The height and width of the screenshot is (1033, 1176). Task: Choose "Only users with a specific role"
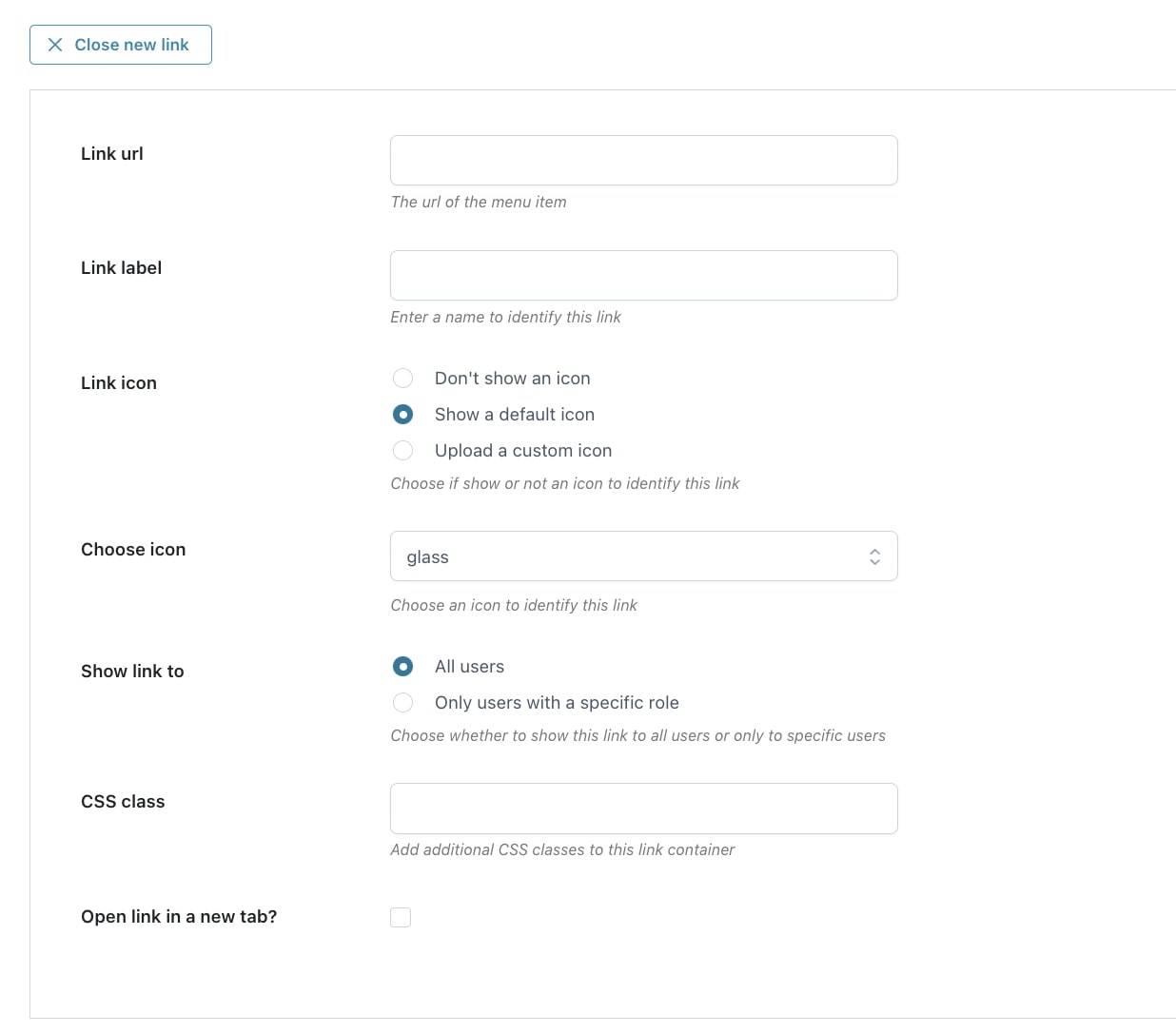(402, 703)
